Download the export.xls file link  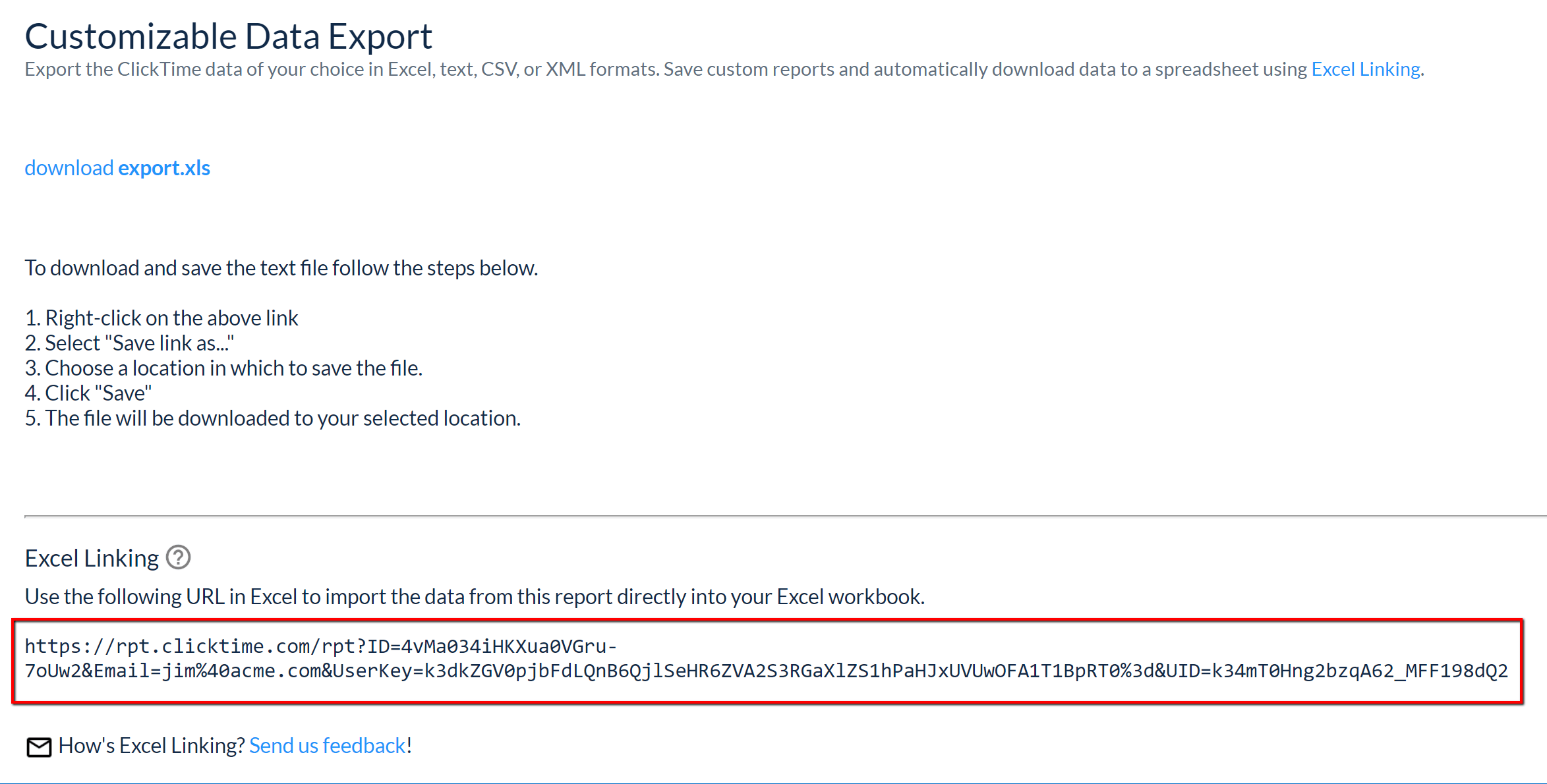[x=117, y=168]
